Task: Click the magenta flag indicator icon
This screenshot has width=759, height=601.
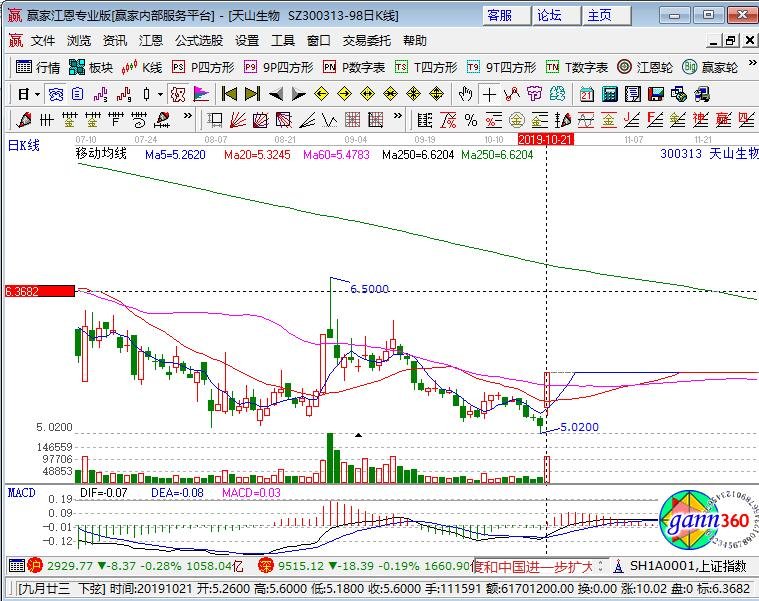Action: click(x=201, y=94)
